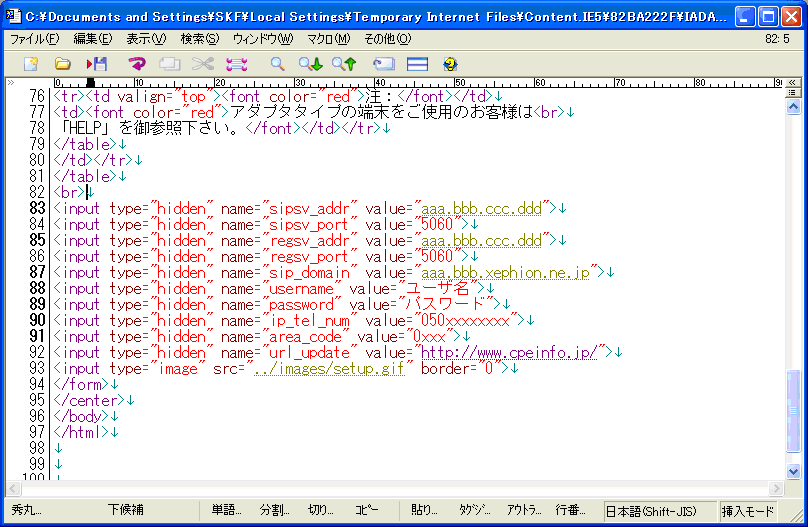Click aaa.bbb.ccc.ddd value on line 83
808x527 pixels.
click(481, 209)
